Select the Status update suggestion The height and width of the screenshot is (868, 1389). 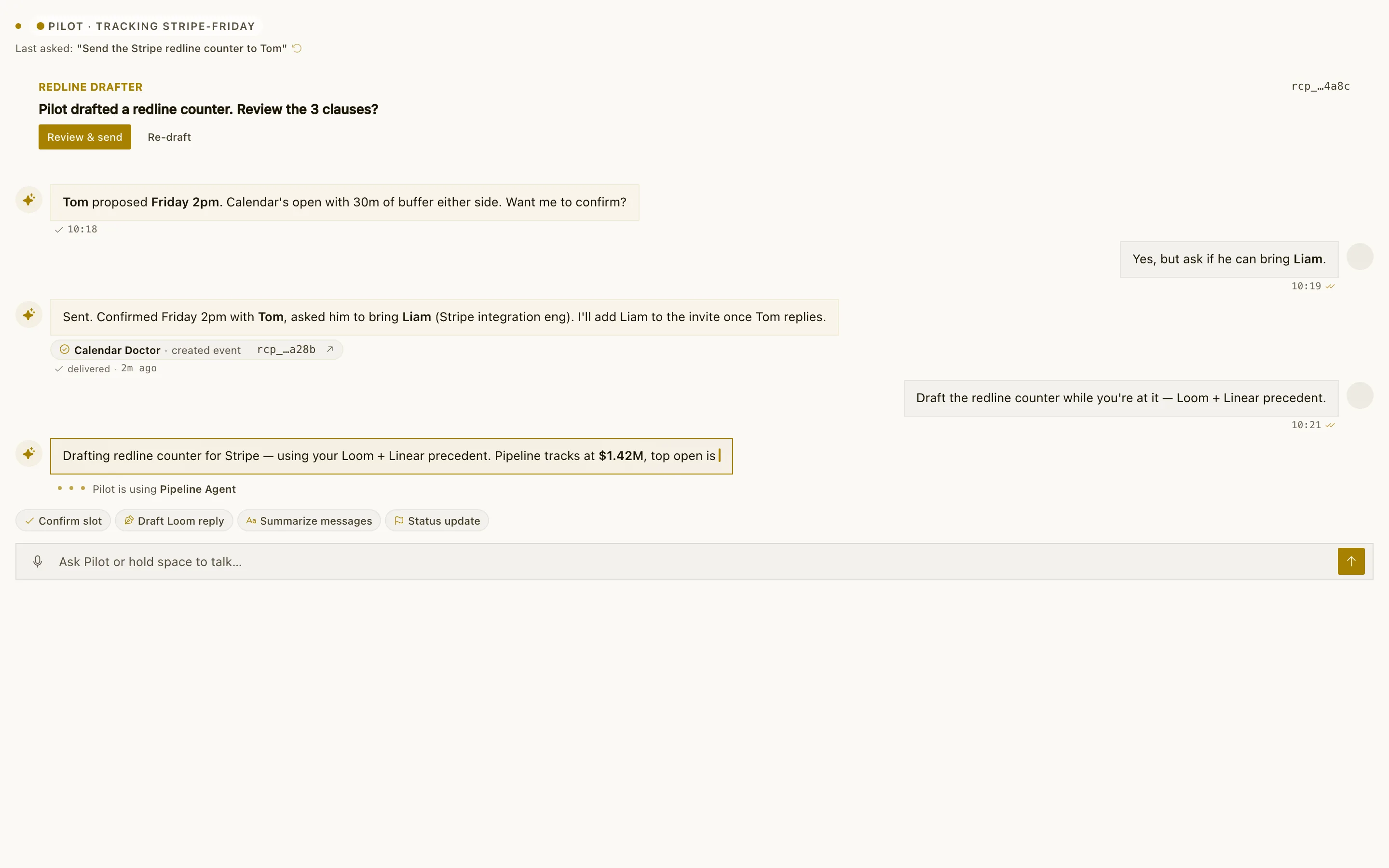point(437,521)
